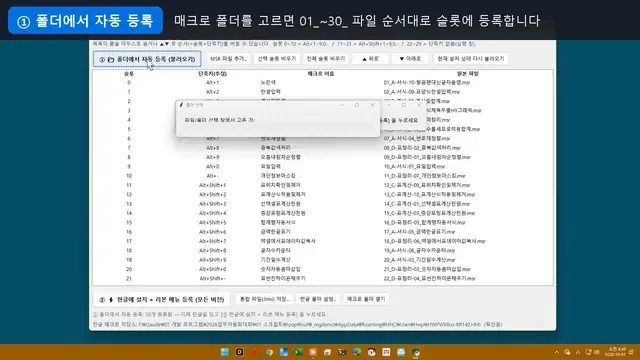Image resolution: width=640 pixels, height=360 pixels.
Task: Select slot 20 row with Alt+Shift+0
Action: 322,269
